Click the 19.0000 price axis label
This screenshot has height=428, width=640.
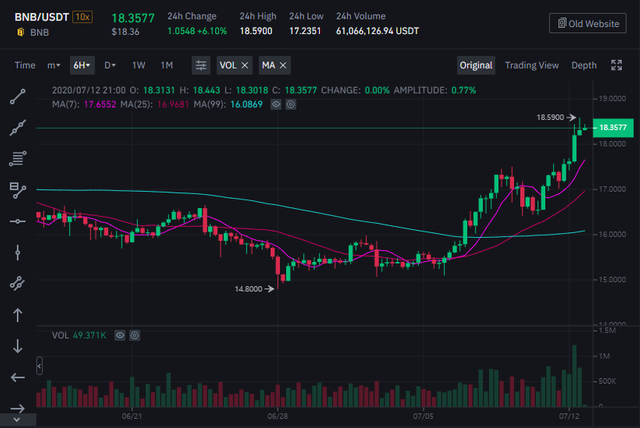tap(612, 99)
